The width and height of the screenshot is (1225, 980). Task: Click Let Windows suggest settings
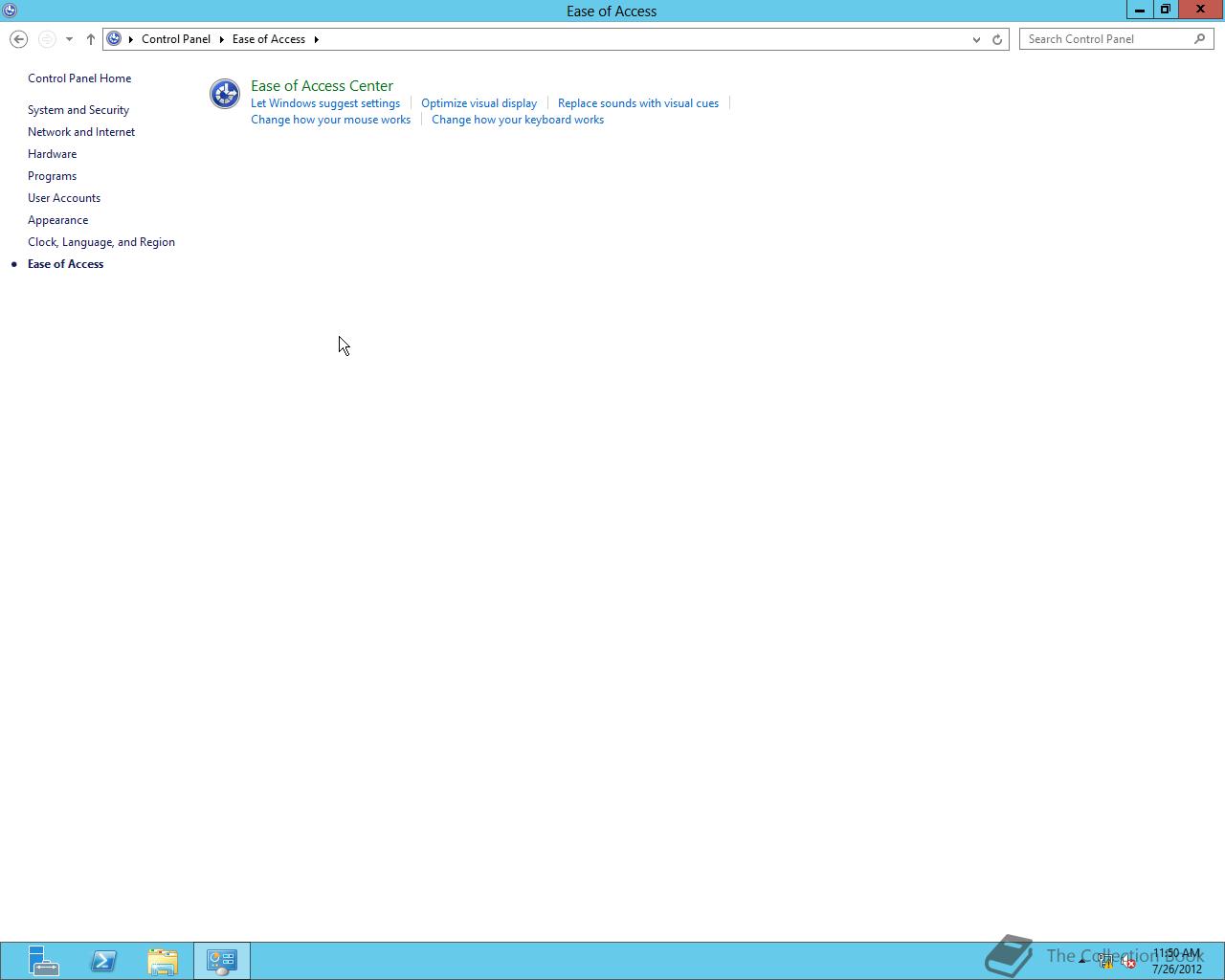tap(325, 103)
